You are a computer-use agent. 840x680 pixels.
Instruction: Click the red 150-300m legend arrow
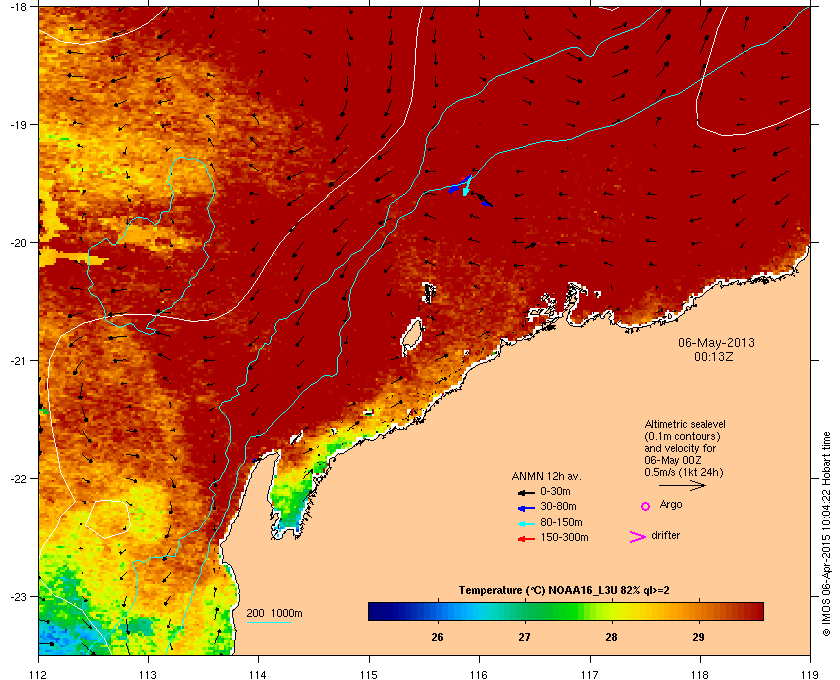point(526,539)
